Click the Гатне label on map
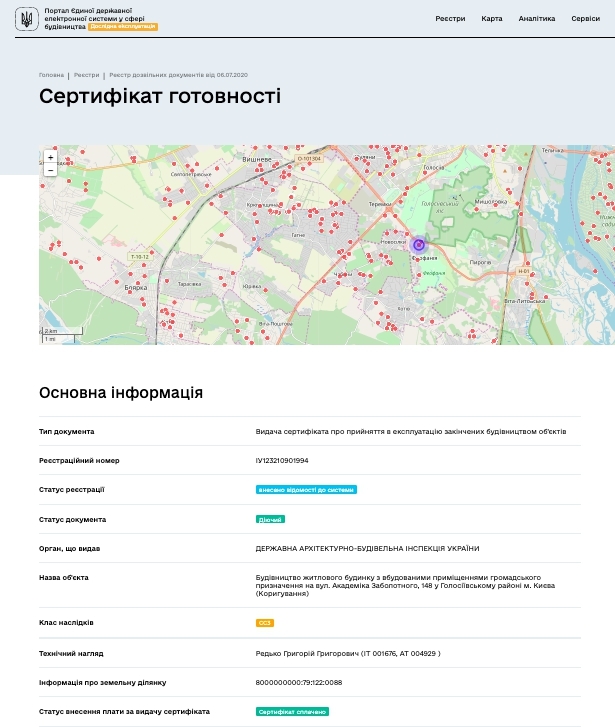Screen dimensions: 615x727 coord(298,235)
